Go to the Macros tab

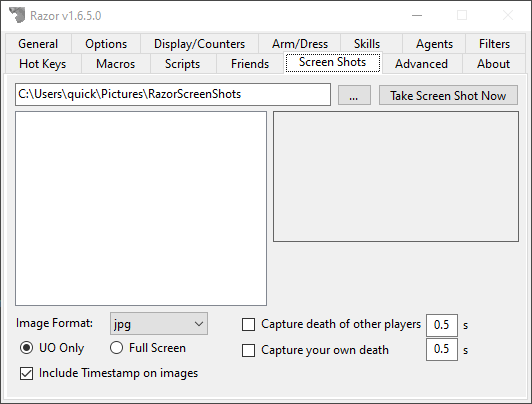(115, 64)
